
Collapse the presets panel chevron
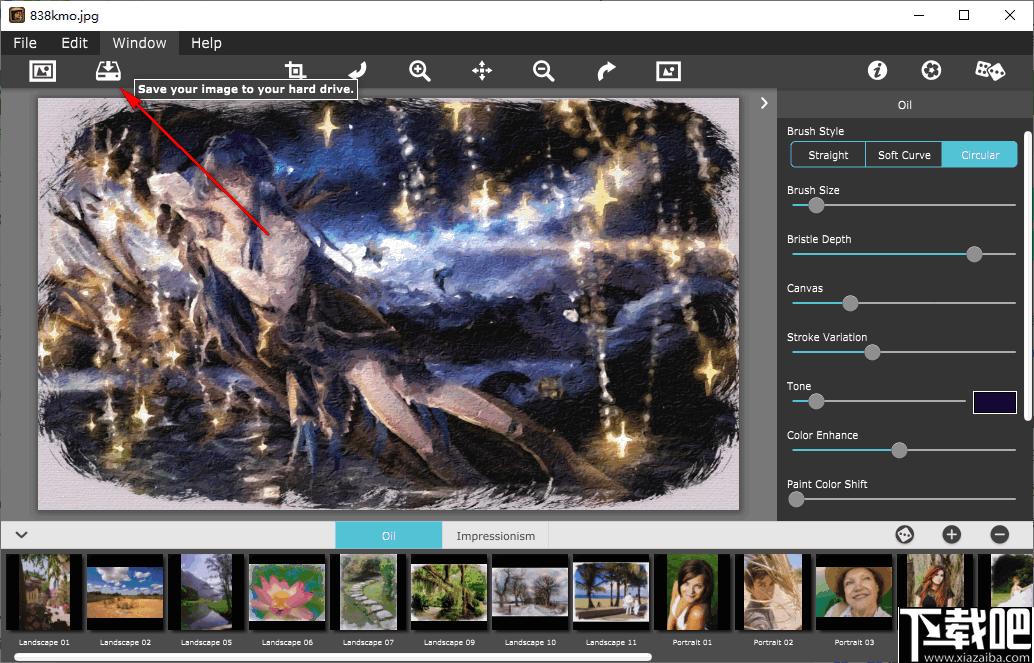pos(21,534)
